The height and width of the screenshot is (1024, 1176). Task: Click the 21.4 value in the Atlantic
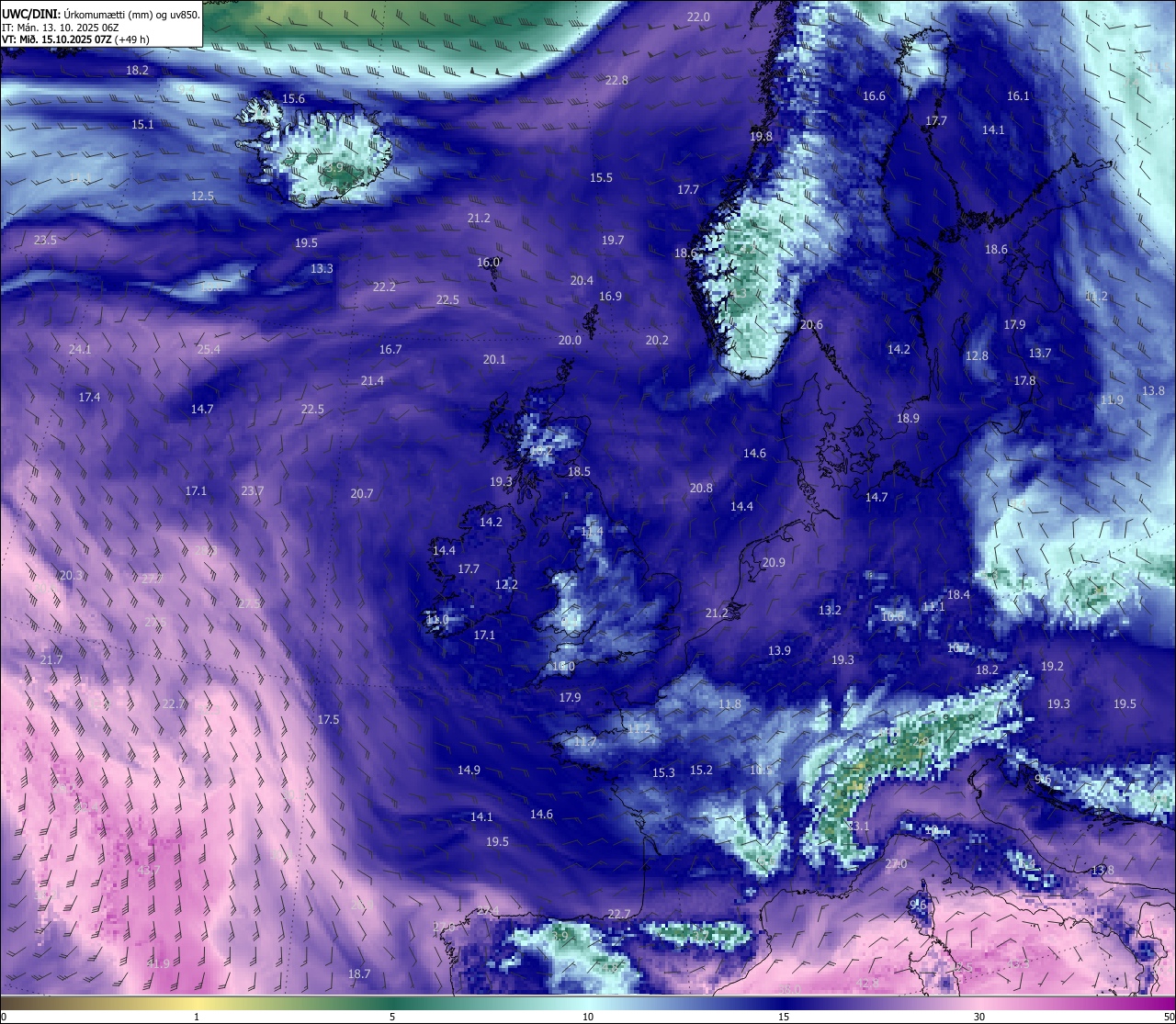(372, 380)
